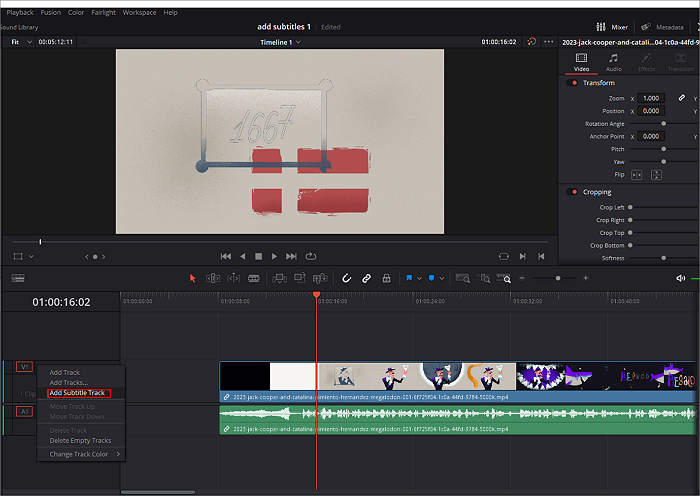The width and height of the screenshot is (700, 496).
Task: Select the arrow Selection Mode tool
Action: tap(192, 278)
